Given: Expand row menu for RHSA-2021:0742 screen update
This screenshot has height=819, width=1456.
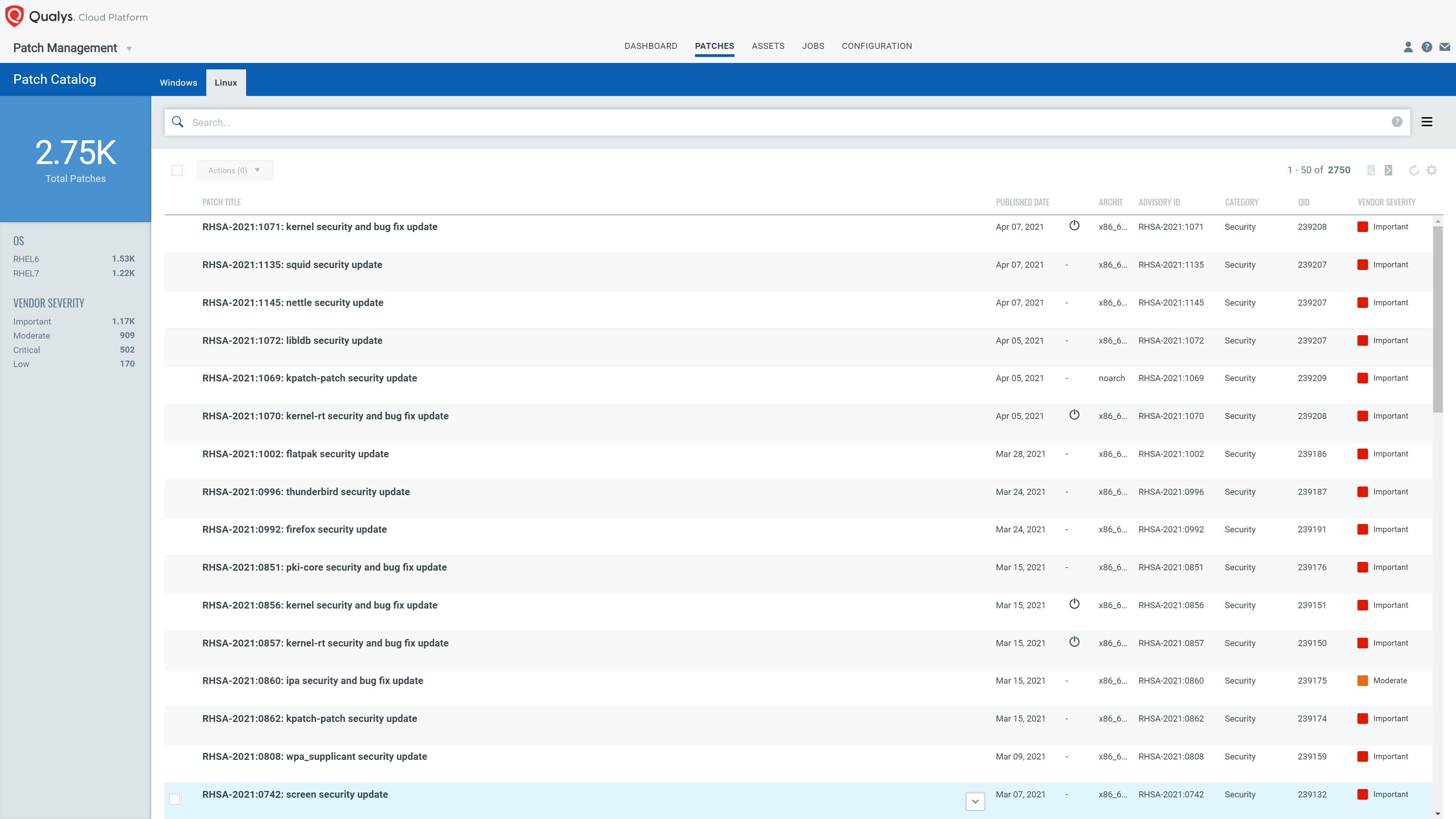Looking at the screenshot, I should click(x=975, y=801).
